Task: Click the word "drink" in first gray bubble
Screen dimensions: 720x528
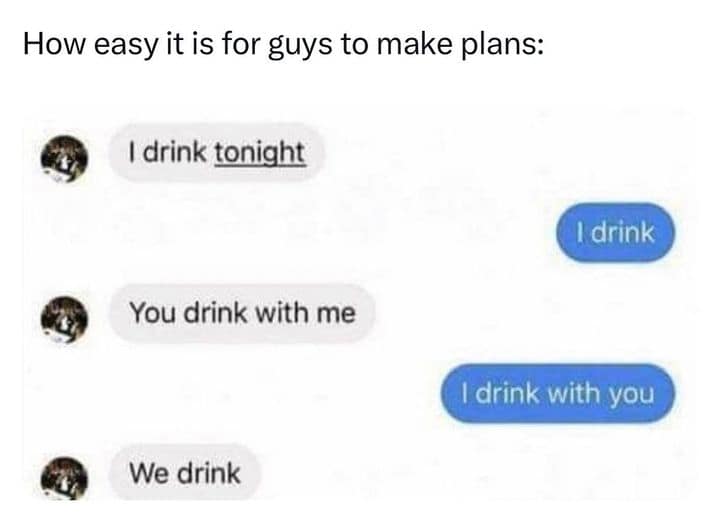Action: coord(174,152)
